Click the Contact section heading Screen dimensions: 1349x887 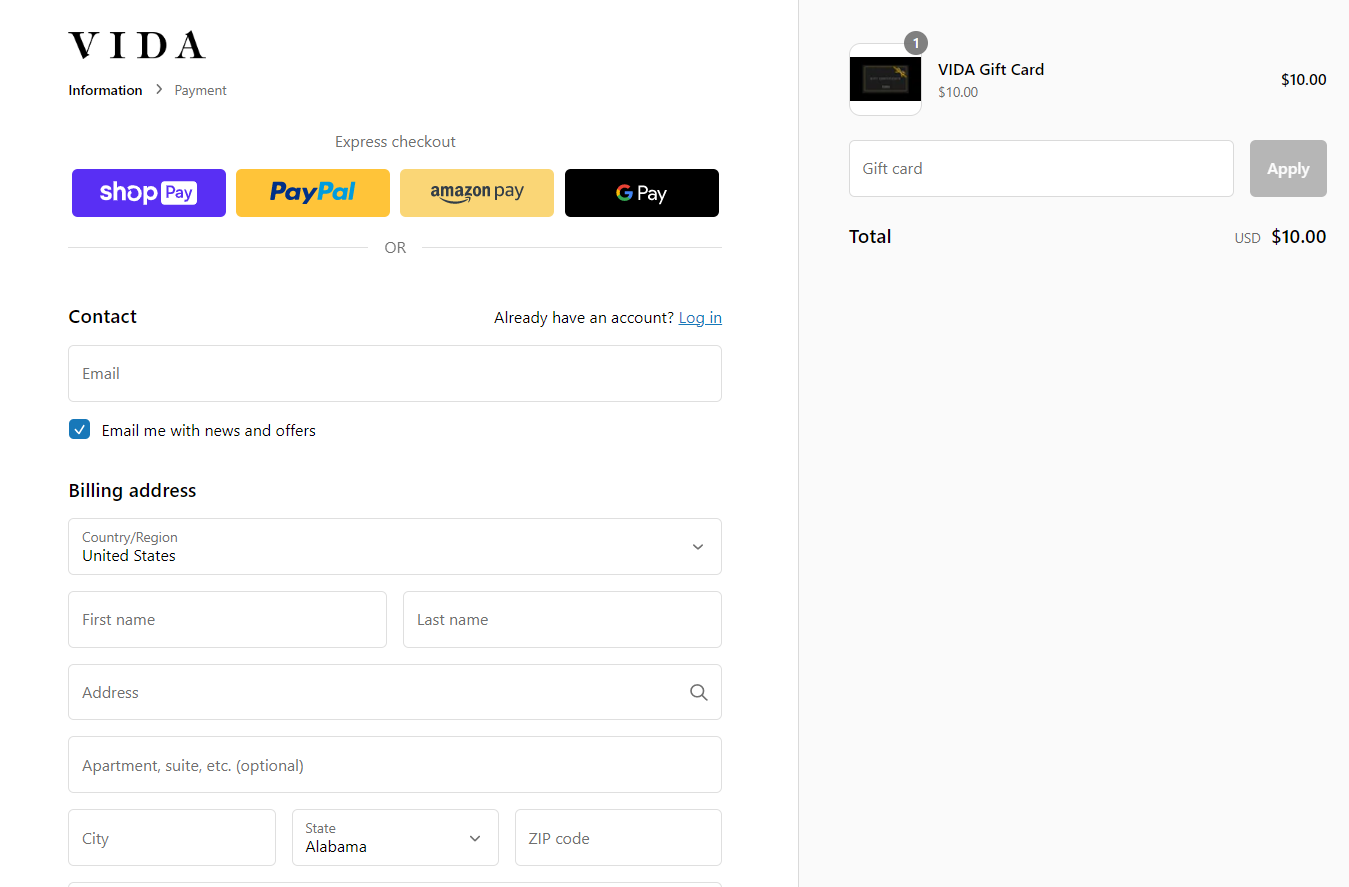(x=102, y=316)
